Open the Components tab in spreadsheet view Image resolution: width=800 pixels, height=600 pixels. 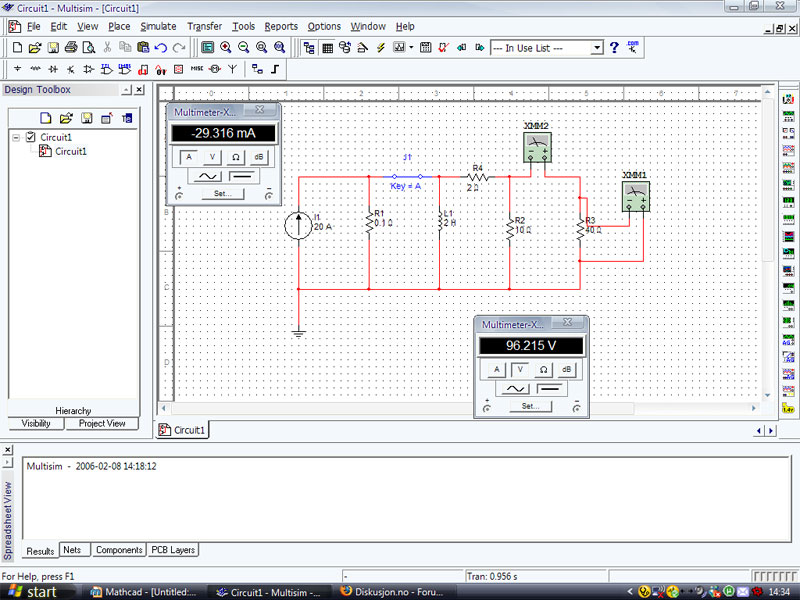click(119, 550)
